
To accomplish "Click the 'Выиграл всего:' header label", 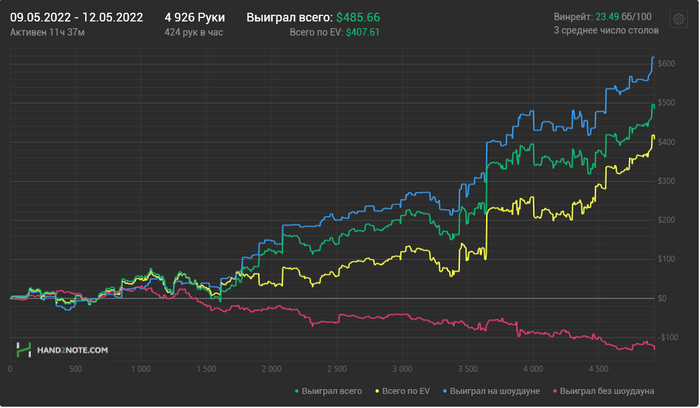I will pyautogui.click(x=290, y=17).
